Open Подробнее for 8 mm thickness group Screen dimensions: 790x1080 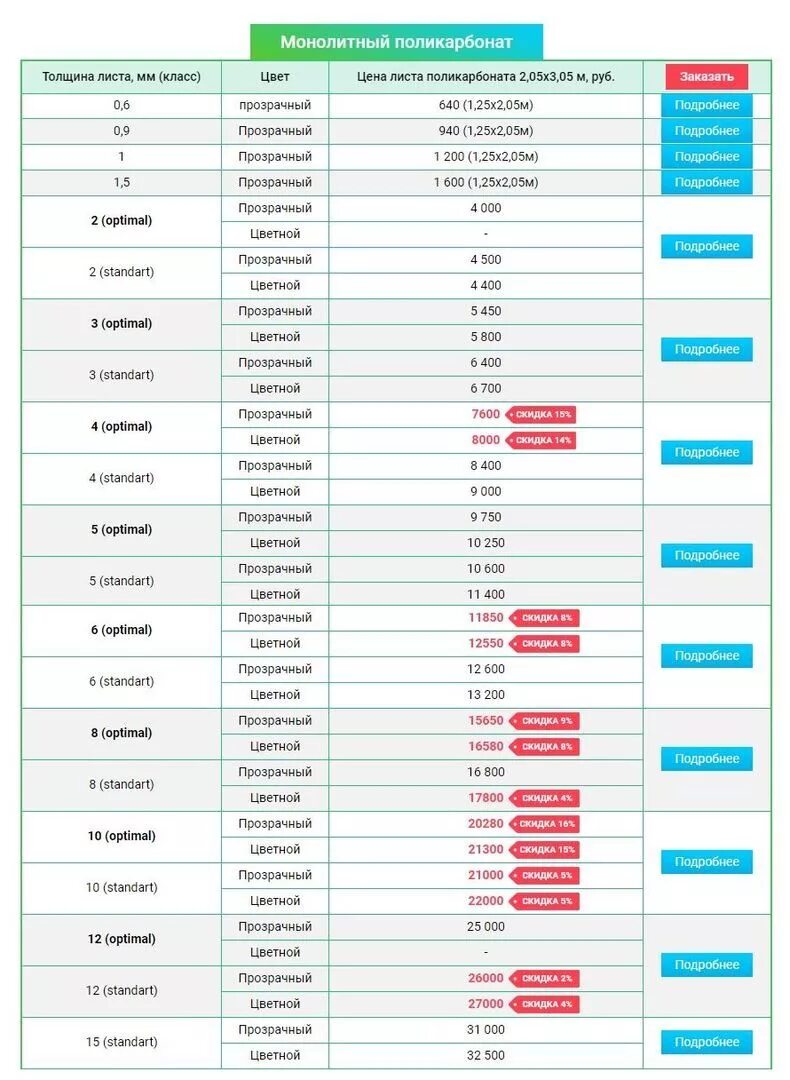pos(706,758)
